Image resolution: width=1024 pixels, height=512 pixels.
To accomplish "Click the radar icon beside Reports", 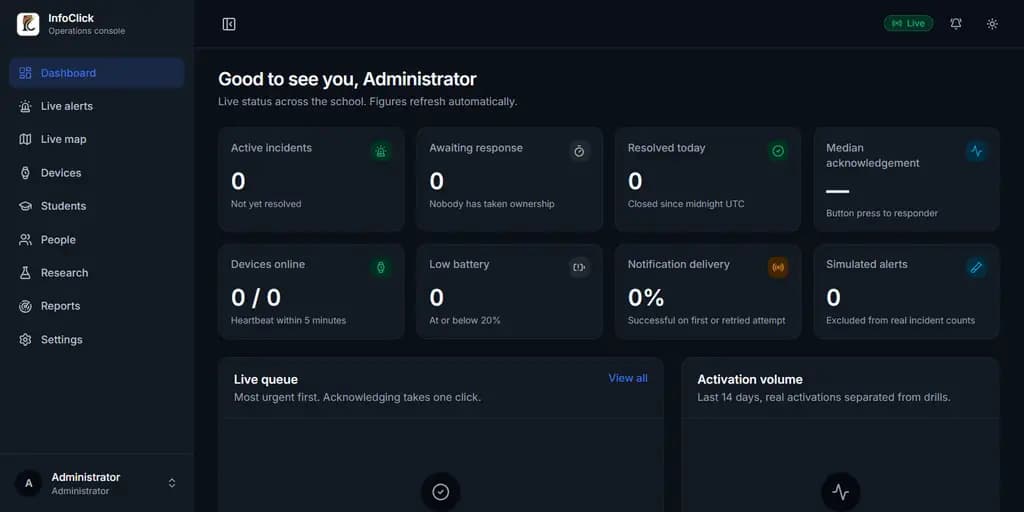I will click(25, 306).
